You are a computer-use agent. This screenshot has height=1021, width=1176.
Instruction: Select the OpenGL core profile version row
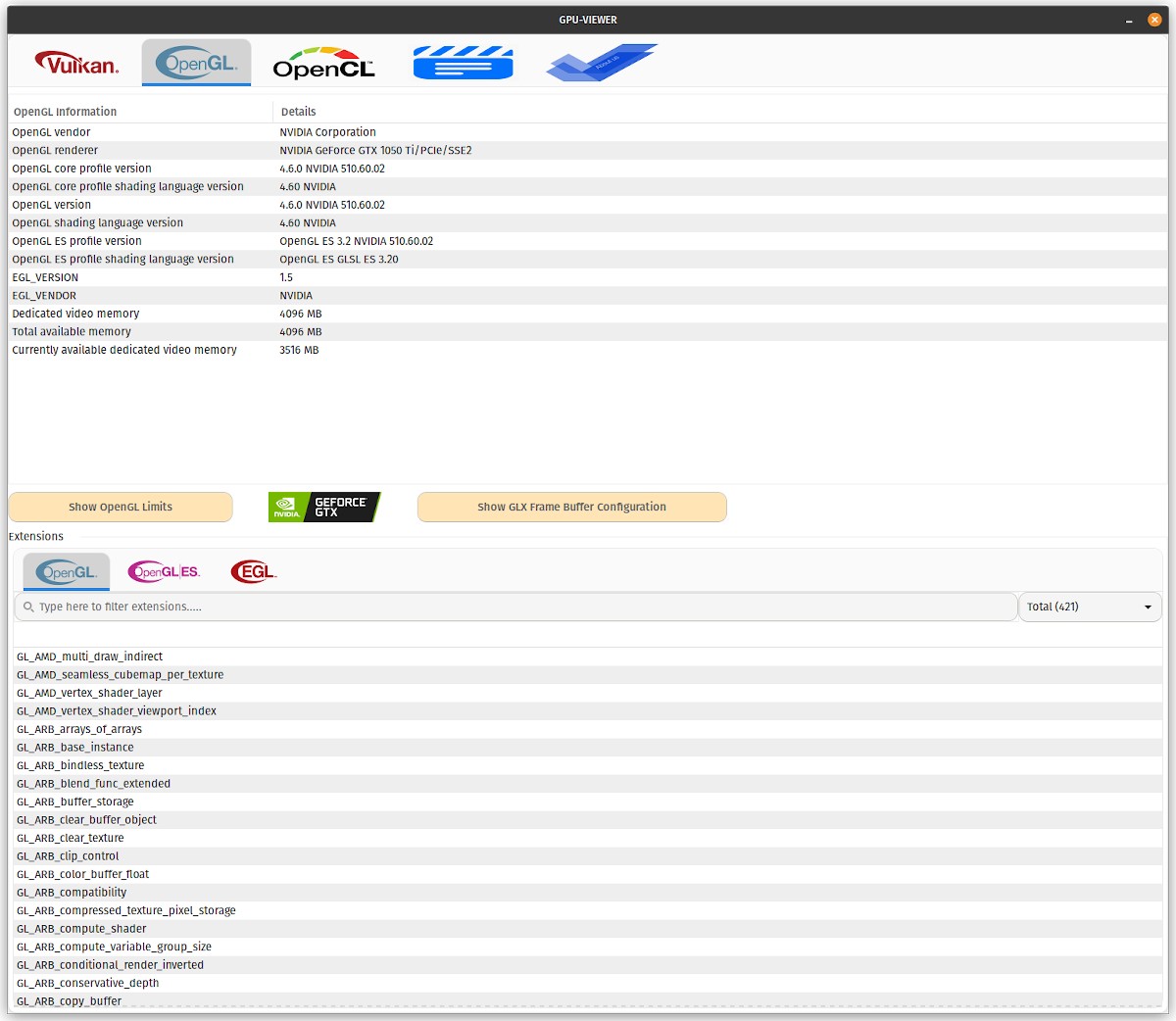pos(588,169)
